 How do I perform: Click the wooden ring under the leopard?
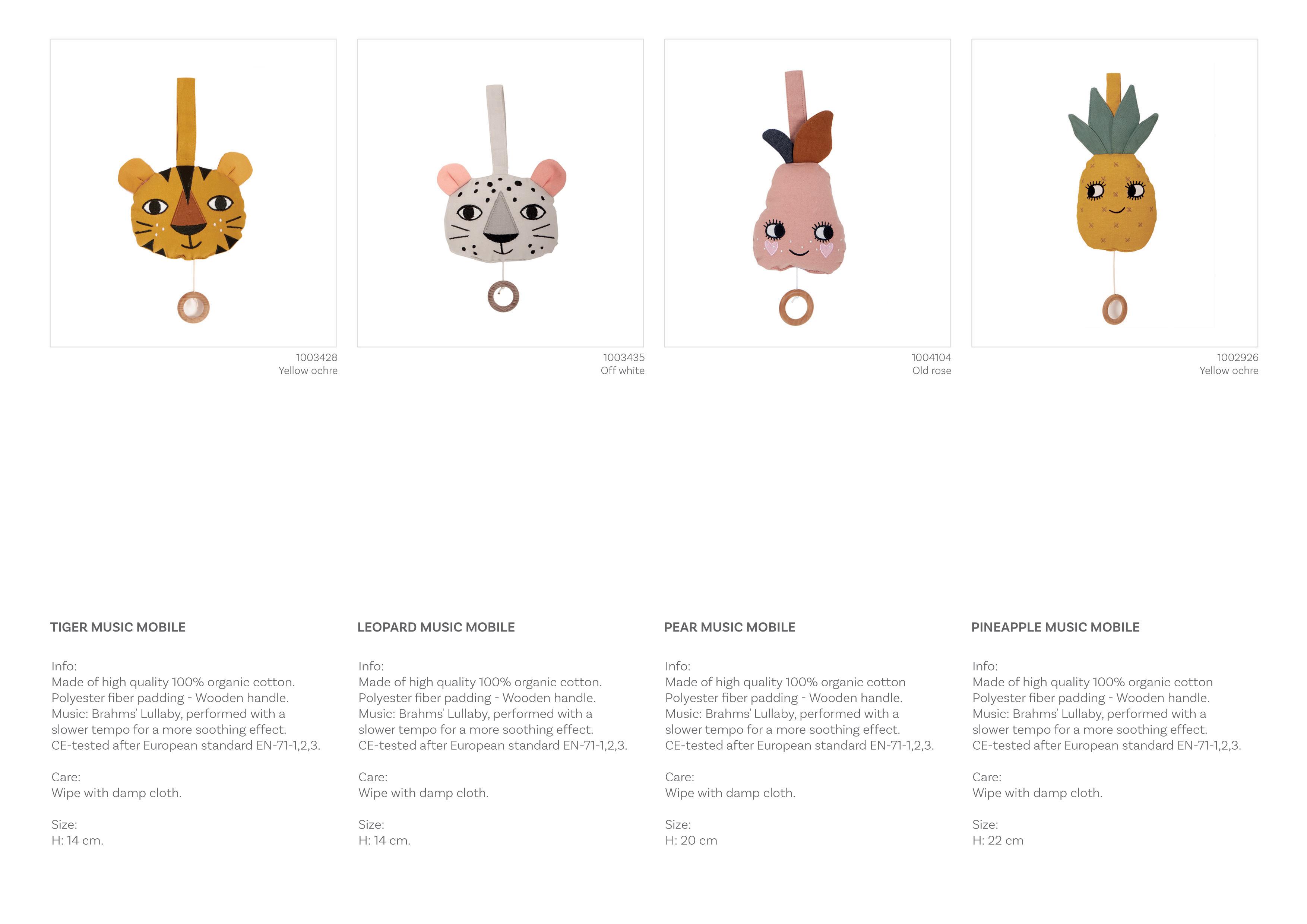(503, 297)
